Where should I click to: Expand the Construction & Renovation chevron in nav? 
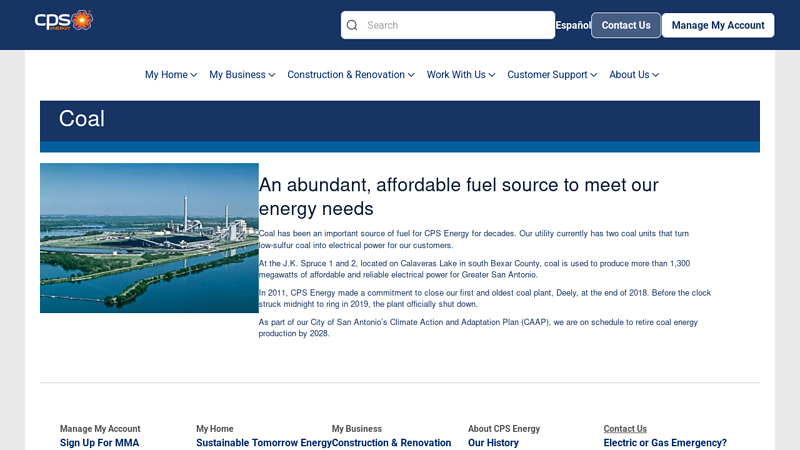[x=411, y=75]
